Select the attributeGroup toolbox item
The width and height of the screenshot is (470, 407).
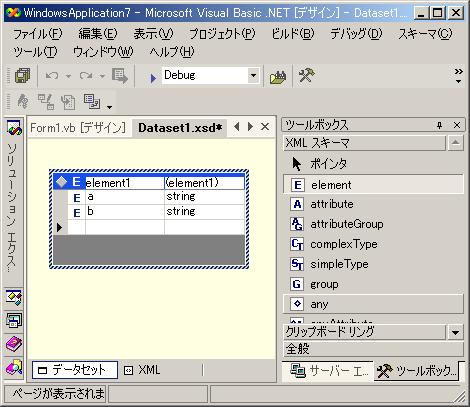point(373,224)
